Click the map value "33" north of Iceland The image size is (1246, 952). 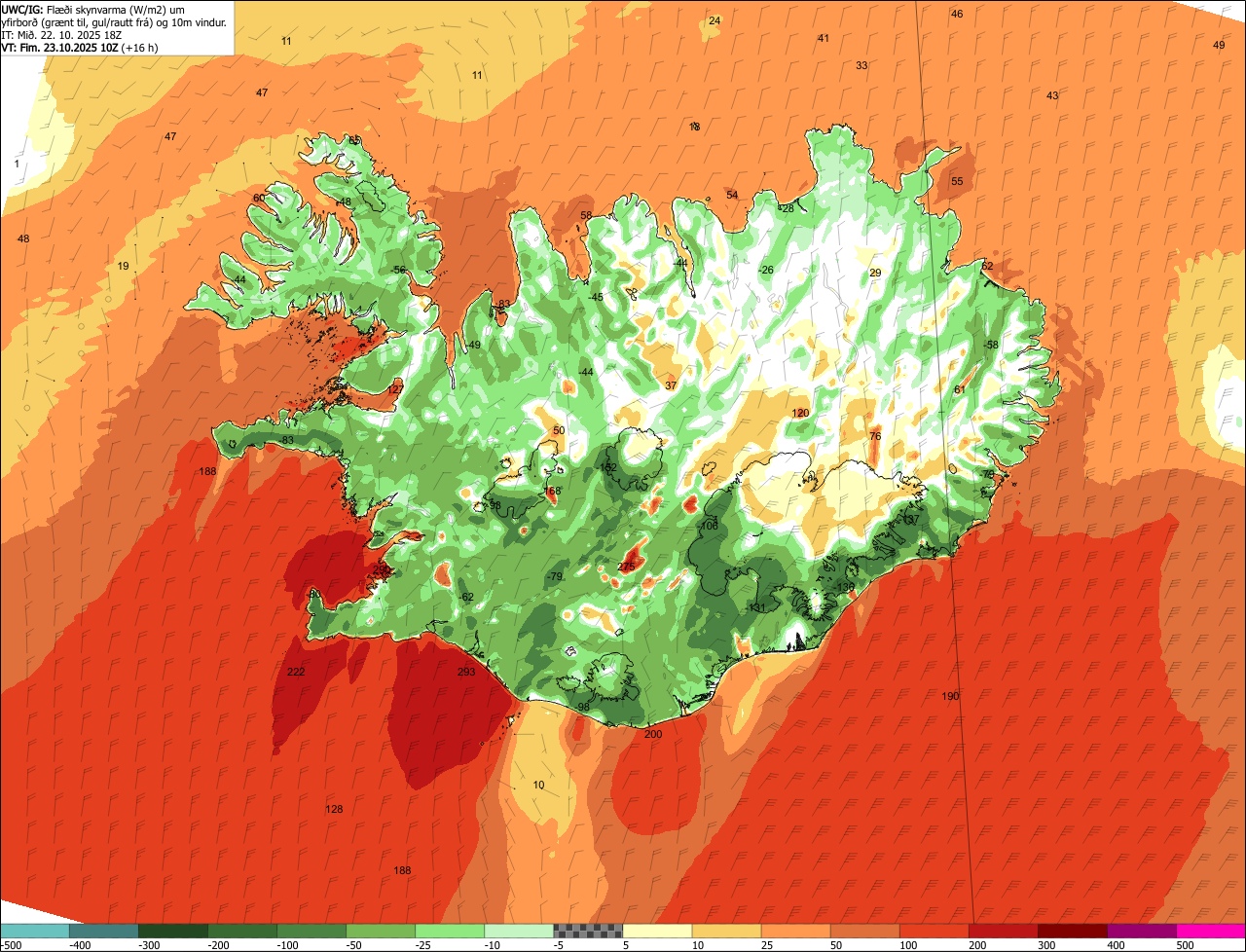(861, 65)
